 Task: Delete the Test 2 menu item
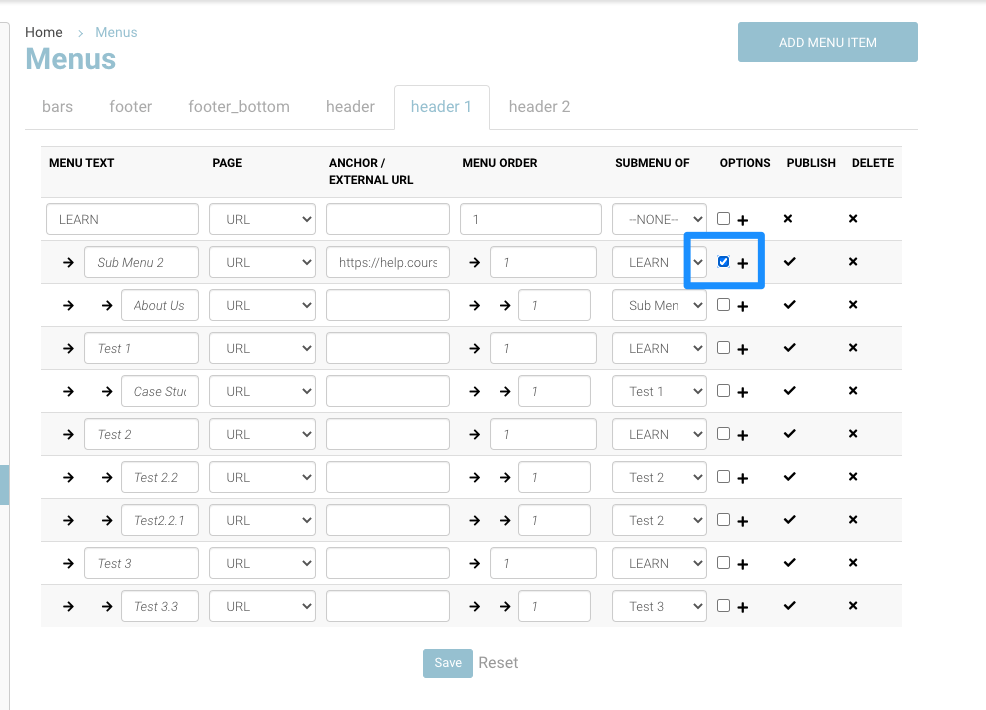click(x=853, y=433)
